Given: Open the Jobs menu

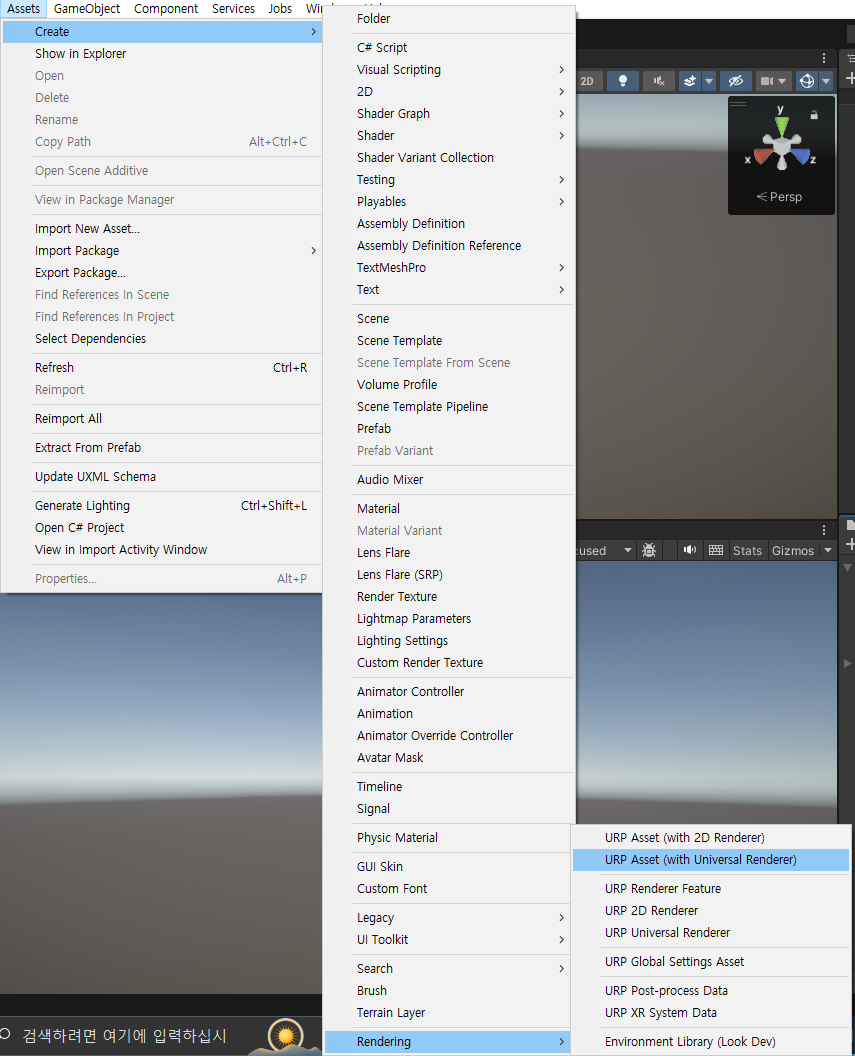Looking at the screenshot, I should pos(280,9).
